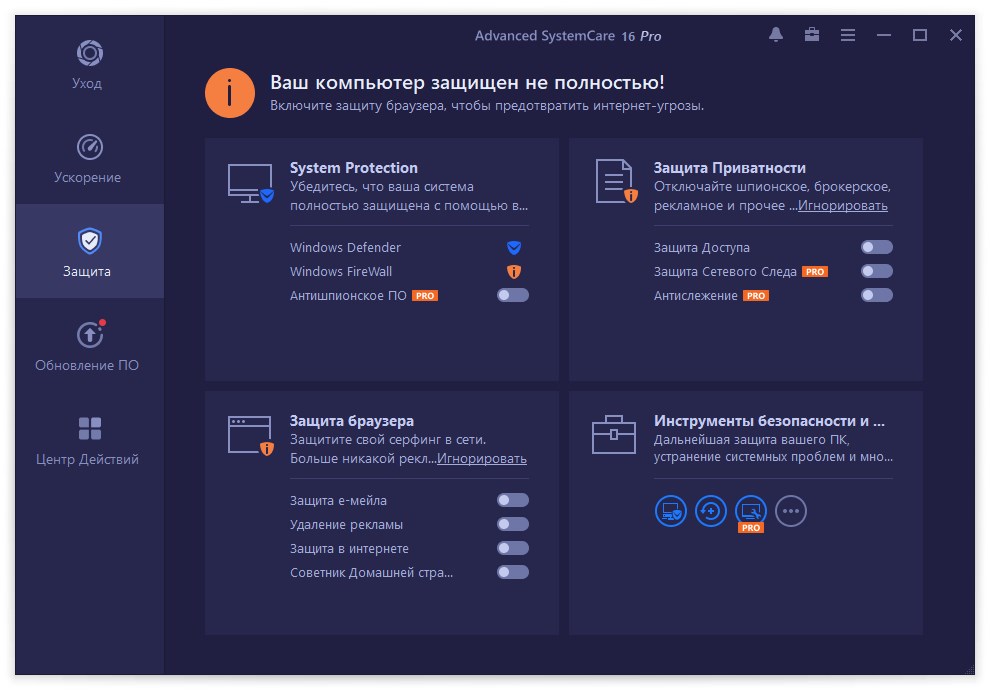Select the Защита tab label
Image resolution: width=990 pixels, height=690 pixels.
click(87, 271)
